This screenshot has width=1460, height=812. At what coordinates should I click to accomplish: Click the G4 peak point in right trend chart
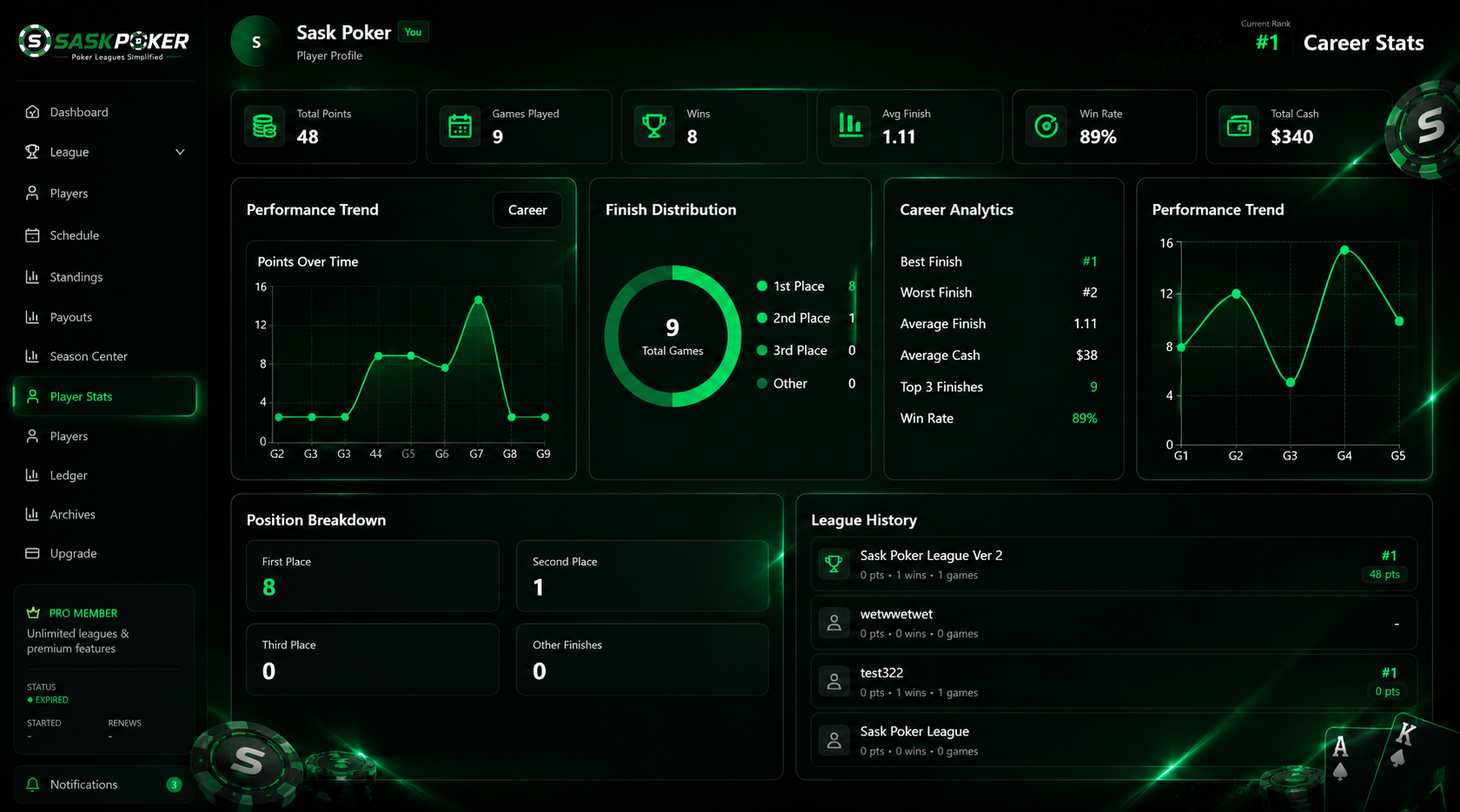coord(1344,250)
